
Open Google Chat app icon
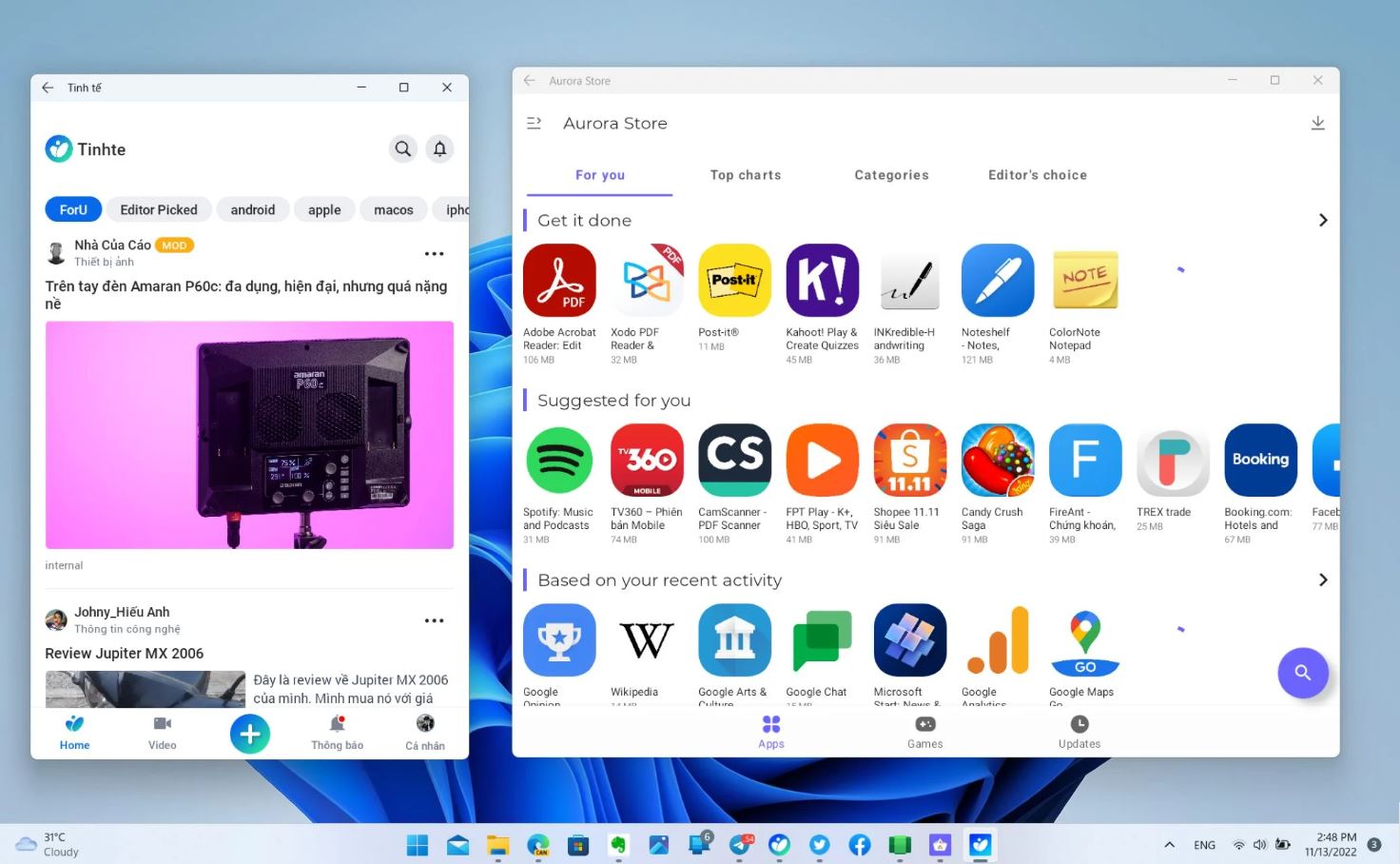(x=822, y=639)
